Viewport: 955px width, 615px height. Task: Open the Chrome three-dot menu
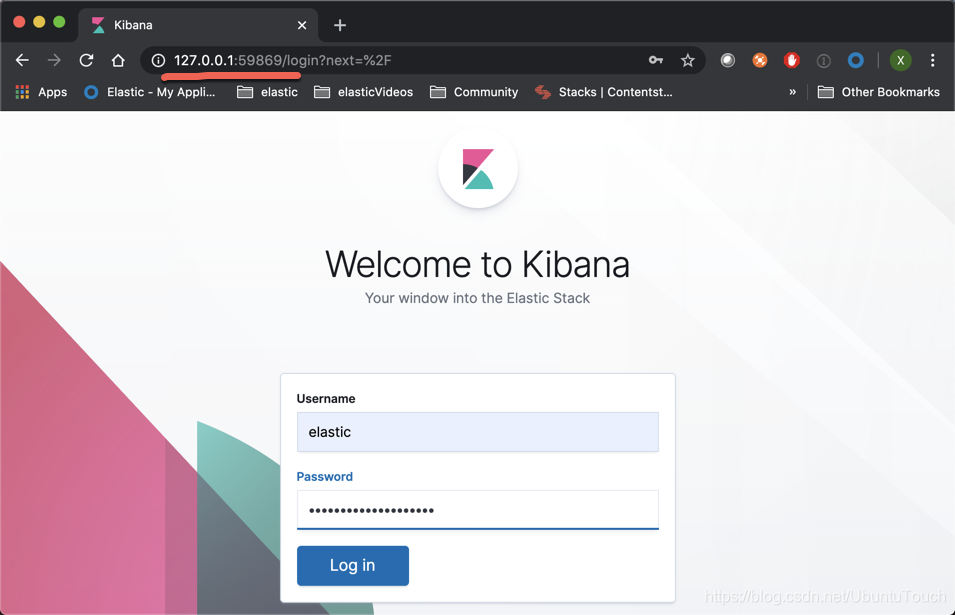[932, 60]
